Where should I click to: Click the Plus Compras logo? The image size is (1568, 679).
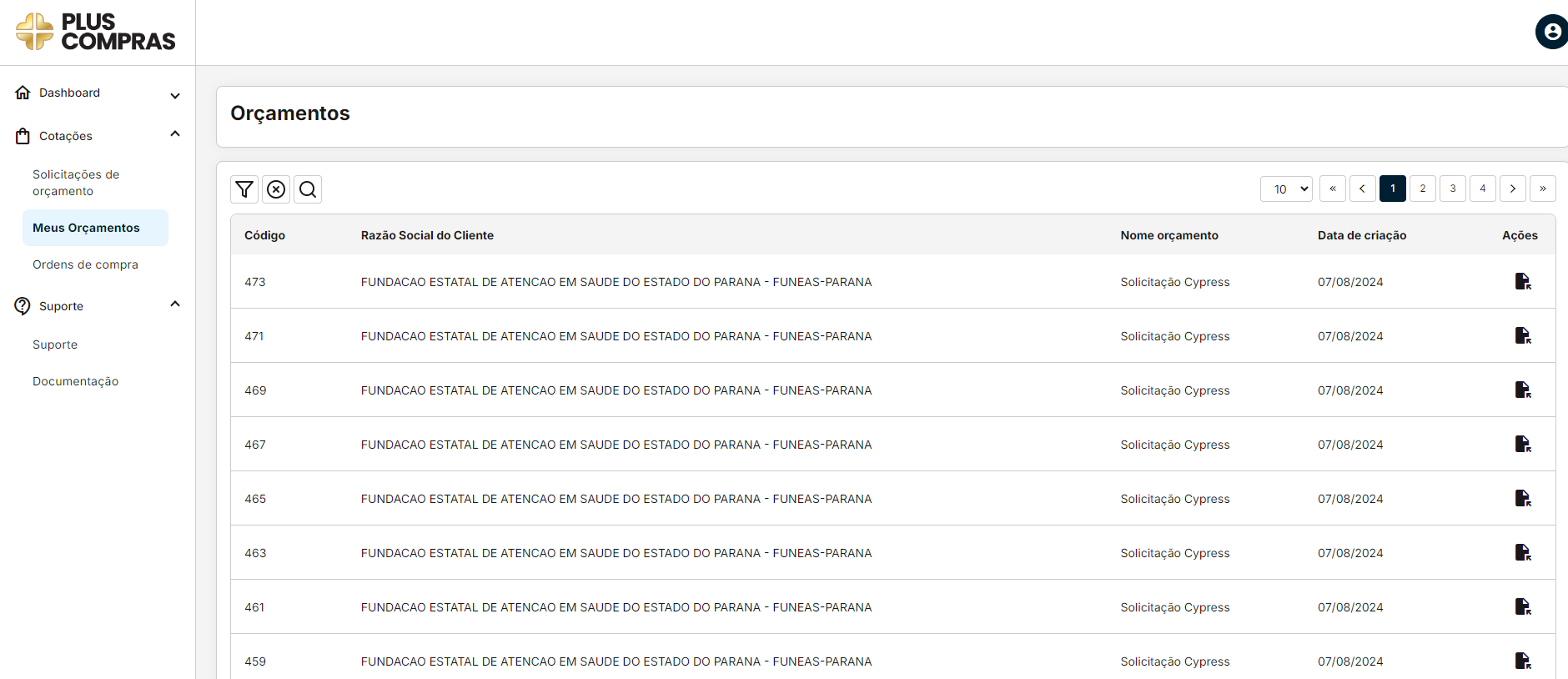pyautogui.click(x=96, y=32)
